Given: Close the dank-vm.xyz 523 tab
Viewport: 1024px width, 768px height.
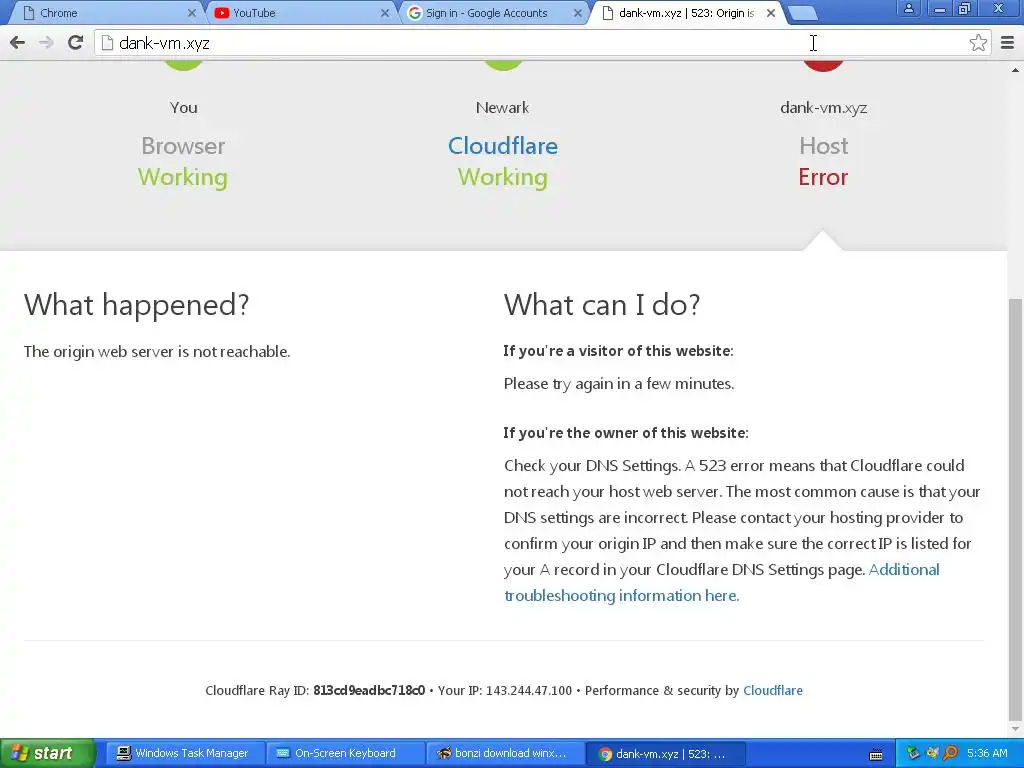Looking at the screenshot, I should click(771, 13).
